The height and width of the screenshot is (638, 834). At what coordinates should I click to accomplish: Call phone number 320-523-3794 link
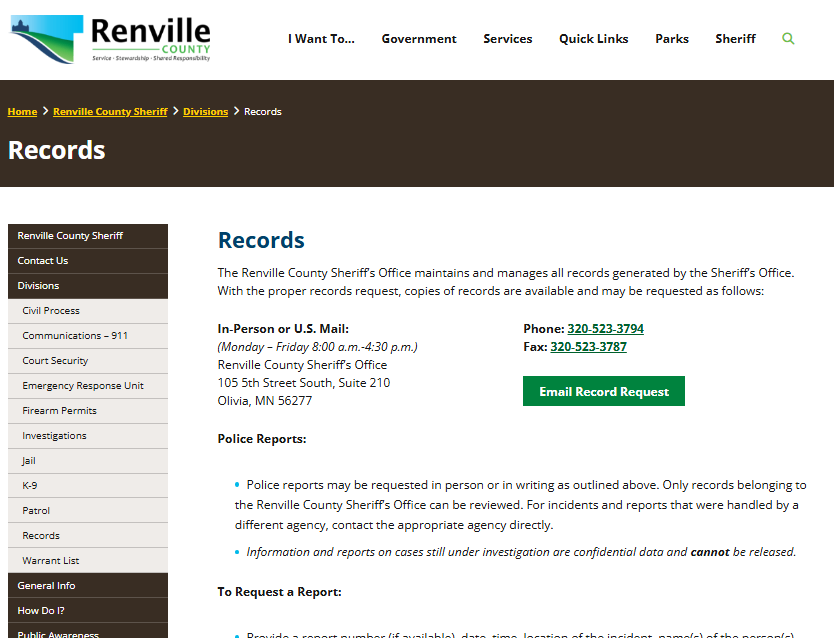coord(605,329)
